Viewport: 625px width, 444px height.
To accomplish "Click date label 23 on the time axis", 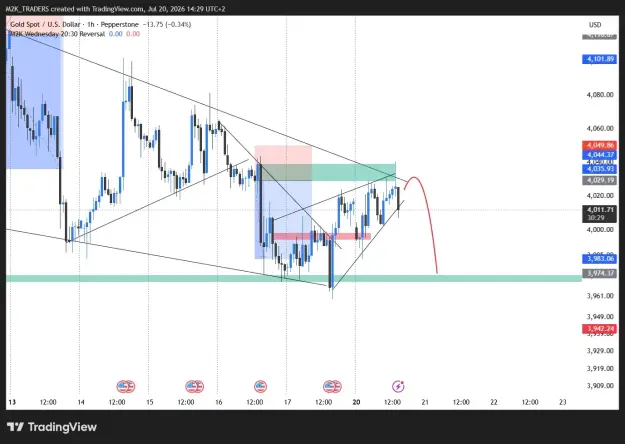I will (x=562, y=402).
